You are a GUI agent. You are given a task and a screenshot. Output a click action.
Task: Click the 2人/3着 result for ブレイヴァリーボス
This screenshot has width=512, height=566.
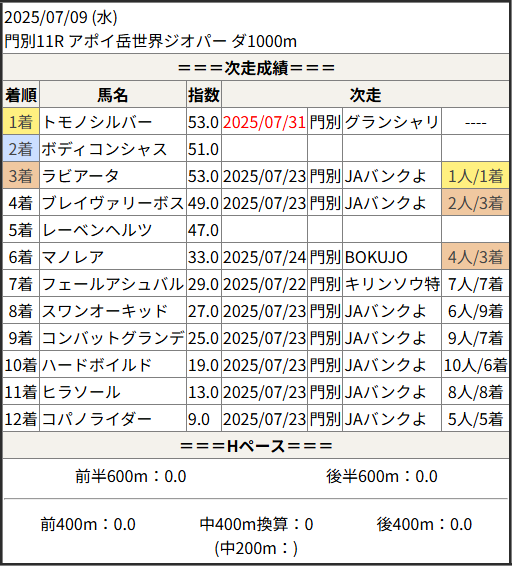tap(475, 203)
